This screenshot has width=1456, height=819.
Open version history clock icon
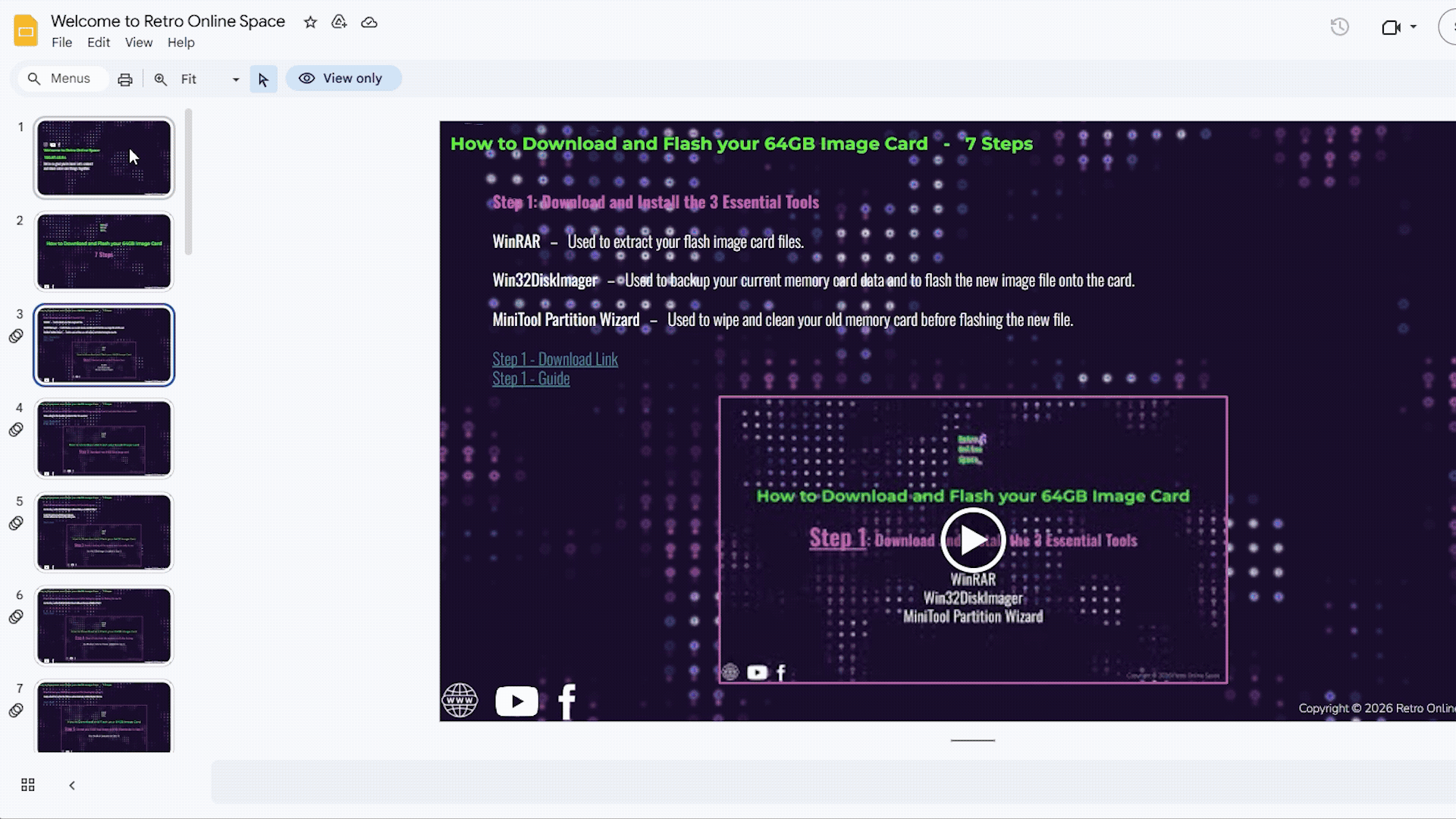[1339, 27]
